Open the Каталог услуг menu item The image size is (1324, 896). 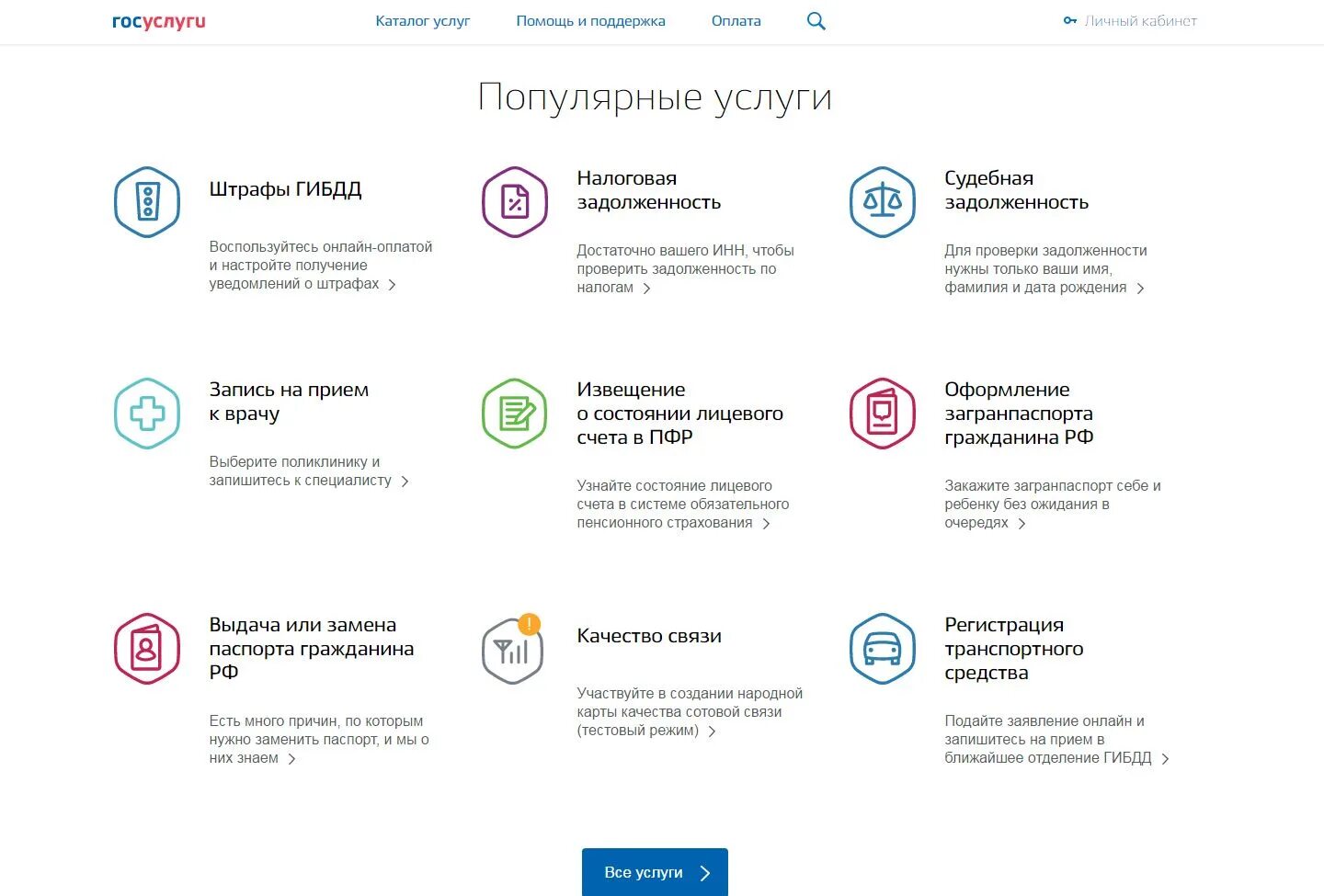click(x=423, y=21)
